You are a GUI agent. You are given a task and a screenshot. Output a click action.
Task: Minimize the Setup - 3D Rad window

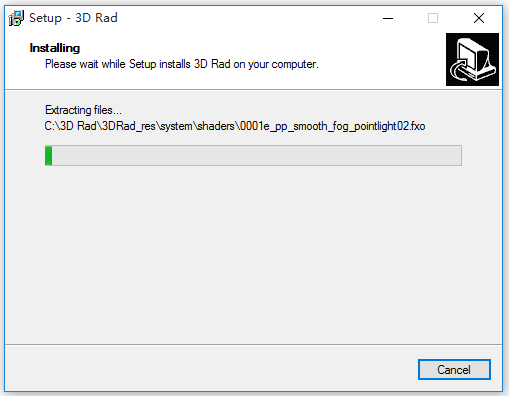388,18
